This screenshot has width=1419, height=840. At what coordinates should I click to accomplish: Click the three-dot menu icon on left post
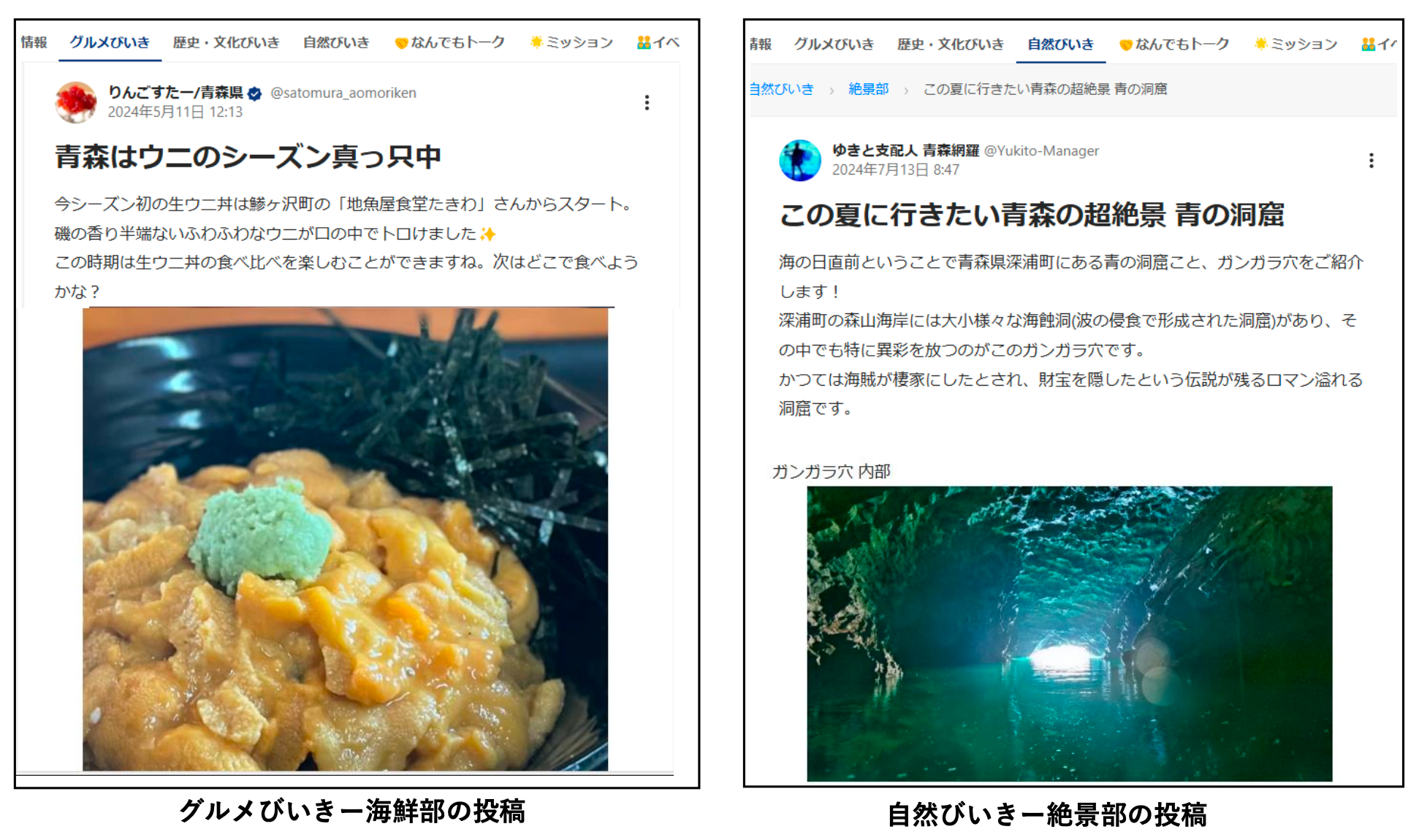click(647, 102)
